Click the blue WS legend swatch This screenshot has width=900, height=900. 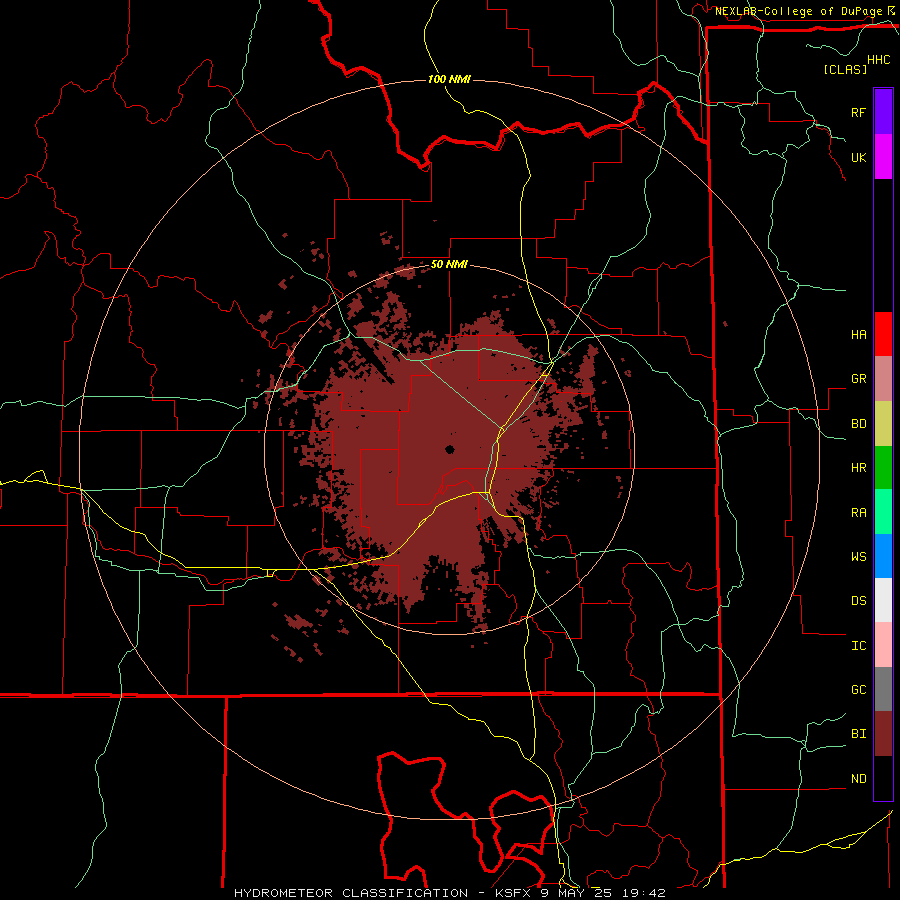pyautogui.click(x=883, y=556)
